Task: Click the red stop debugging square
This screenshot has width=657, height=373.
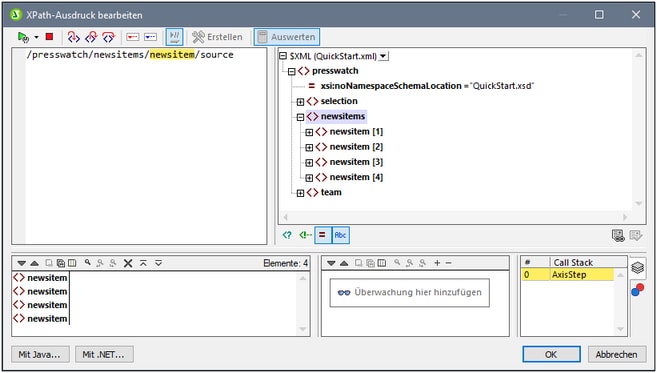Action: click(x=49, y=37)
